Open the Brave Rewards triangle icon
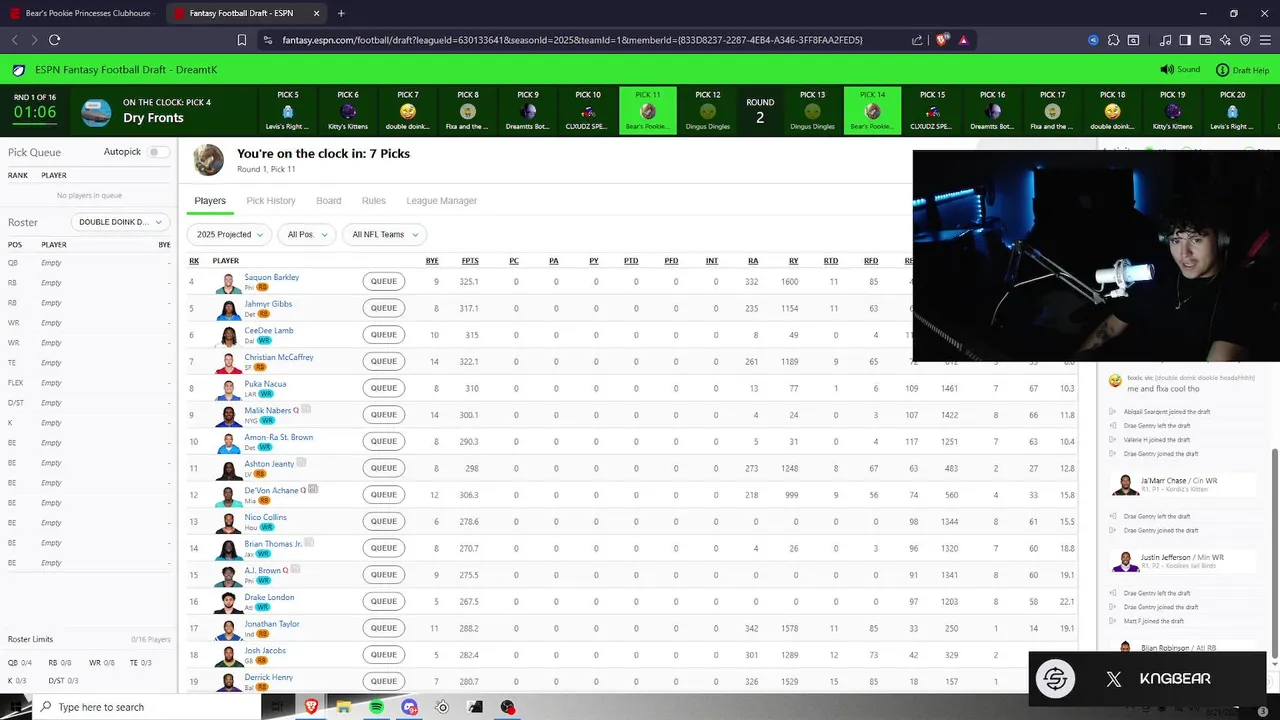1280x720 pixels. coord(964,40)
